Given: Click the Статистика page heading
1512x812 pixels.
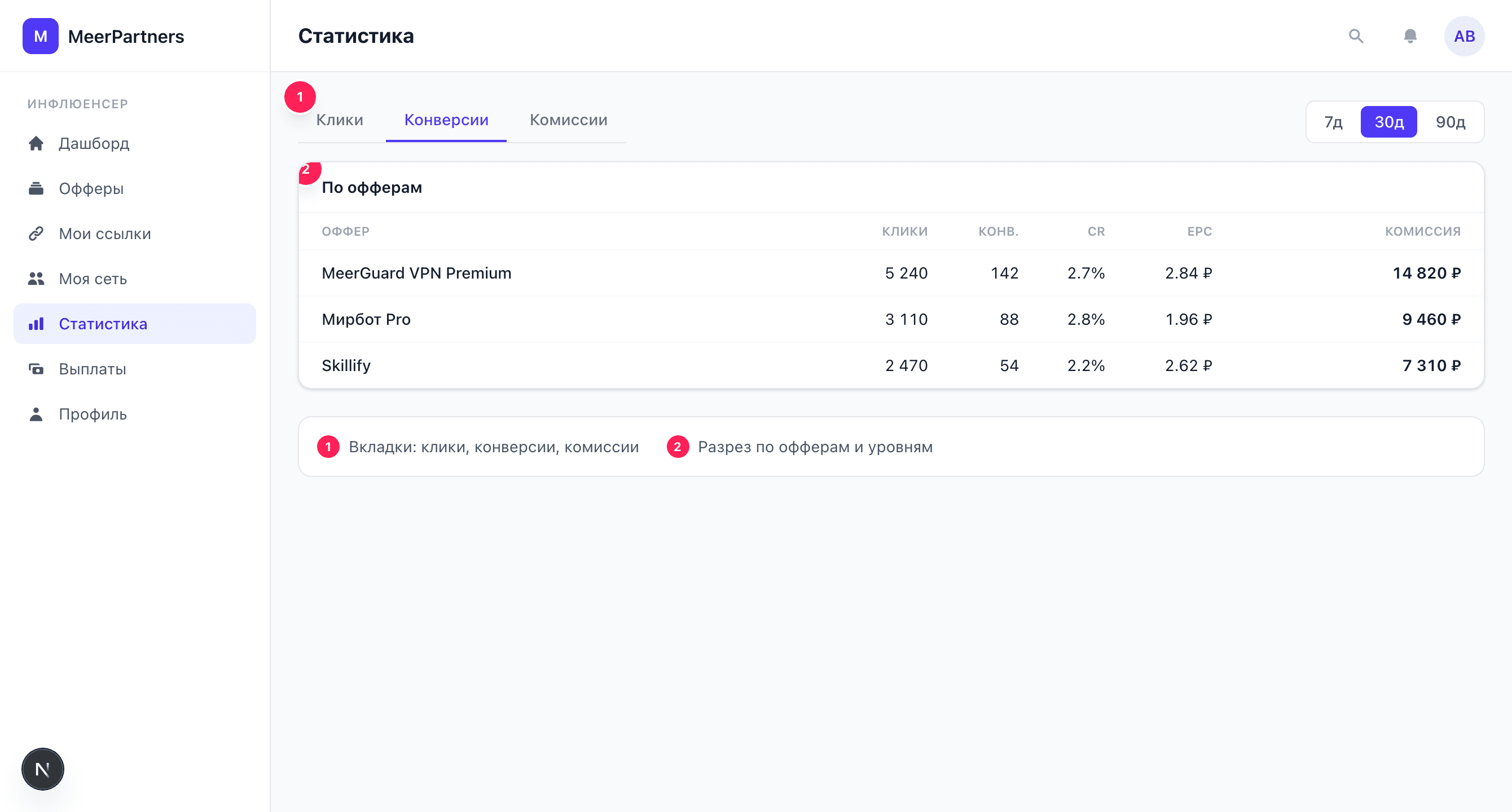Looking at the screenshot, I should (355, 36).
